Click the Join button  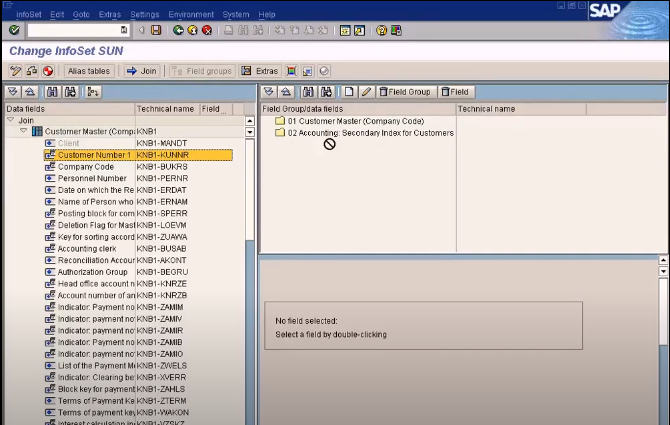tap(141, 71)
